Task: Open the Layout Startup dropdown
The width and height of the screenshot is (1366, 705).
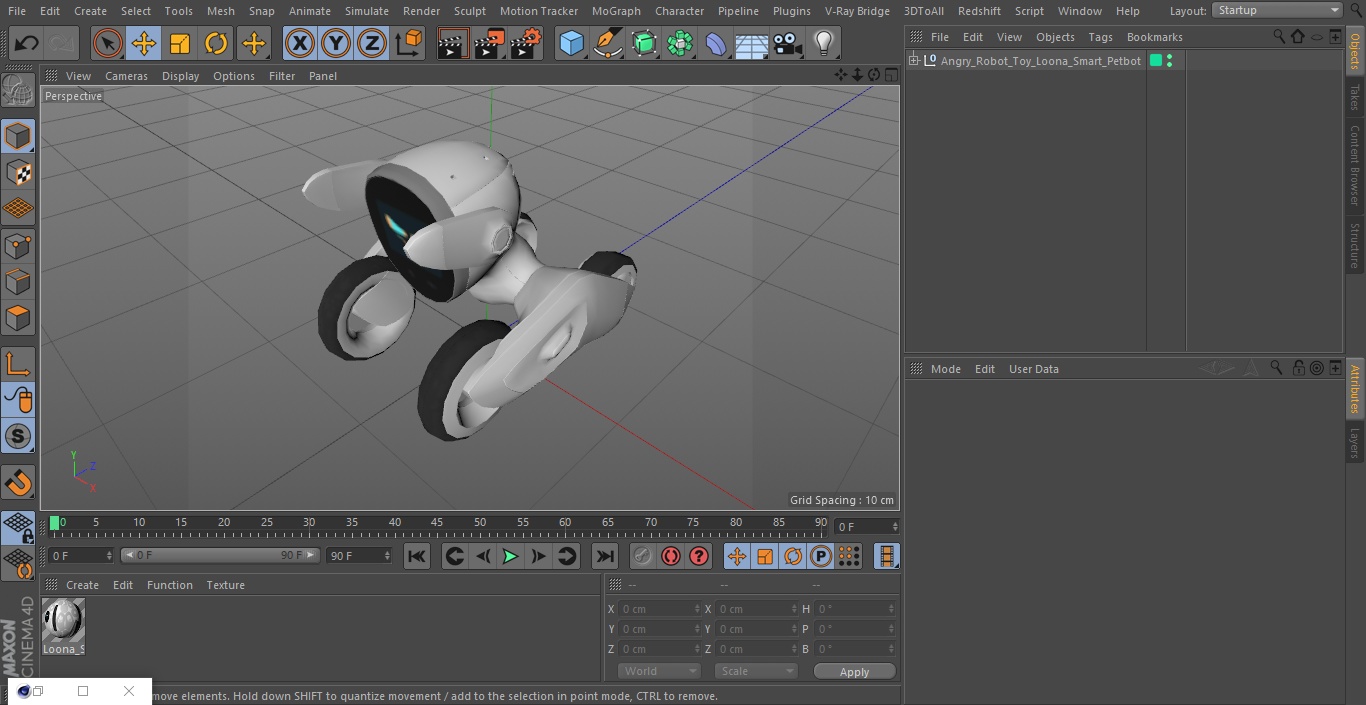Action: [1277, 10]
